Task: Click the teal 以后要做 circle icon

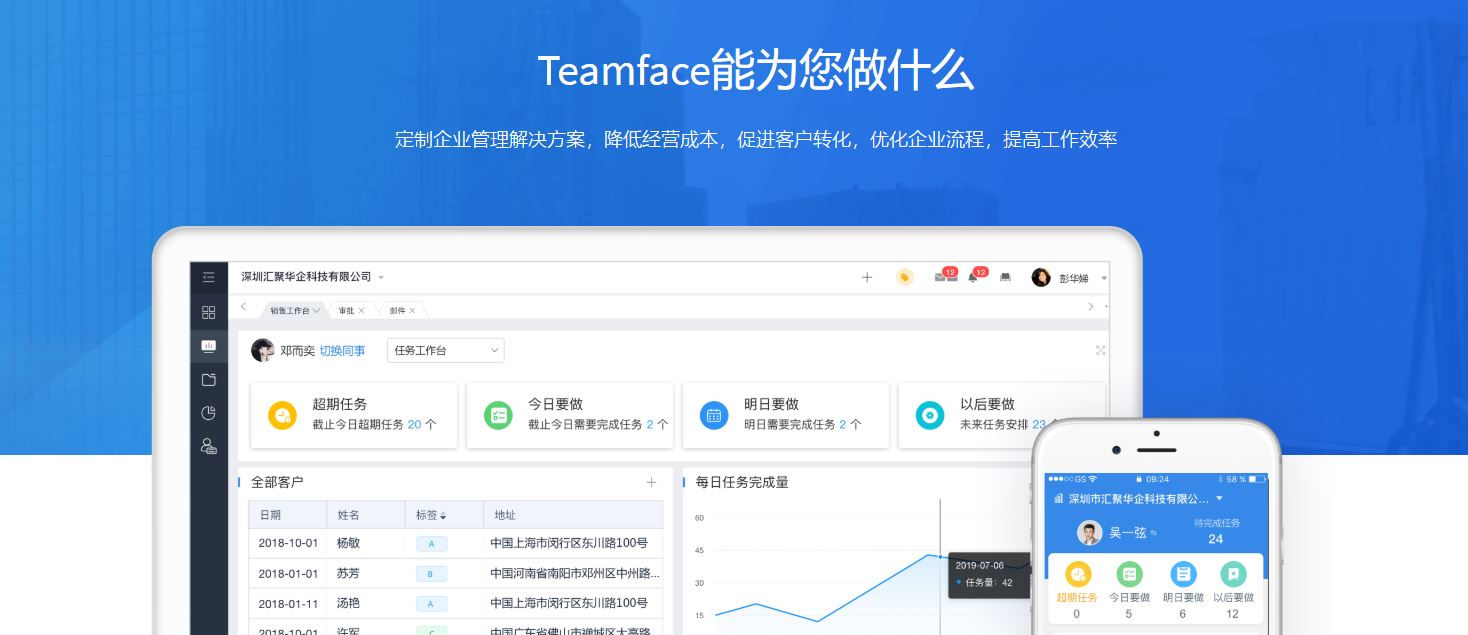Action: coord(930,415)
